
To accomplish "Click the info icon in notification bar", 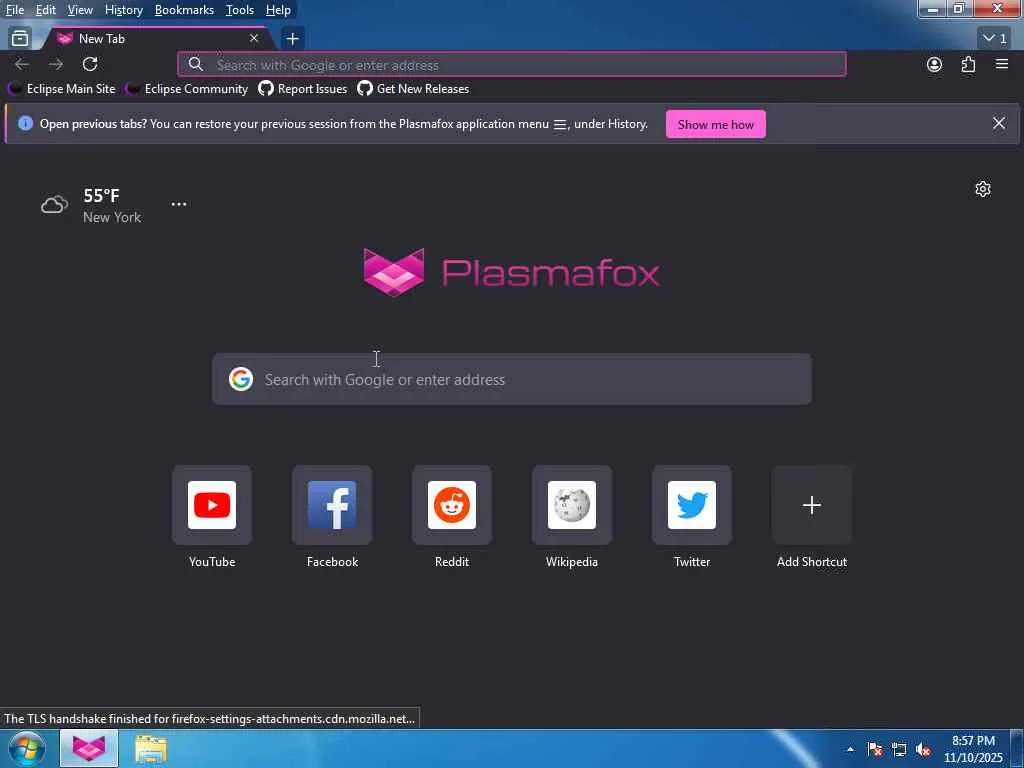I will pos(25,123).
